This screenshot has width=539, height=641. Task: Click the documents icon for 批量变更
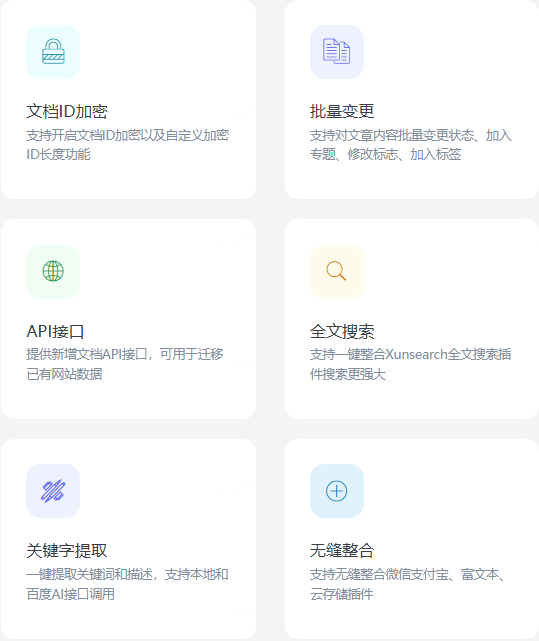point(337,52)
